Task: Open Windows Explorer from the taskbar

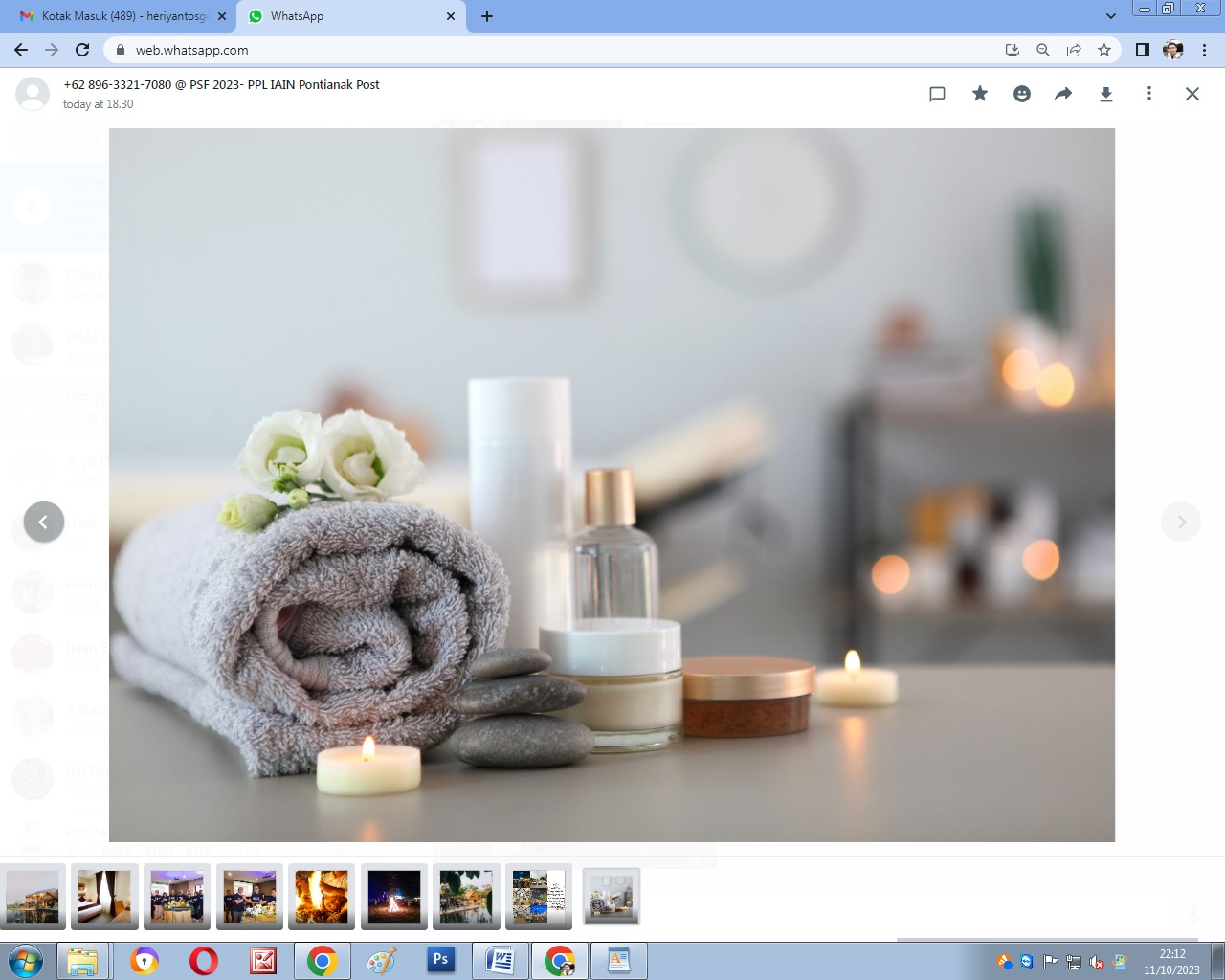Action: [x=83, y=961]
